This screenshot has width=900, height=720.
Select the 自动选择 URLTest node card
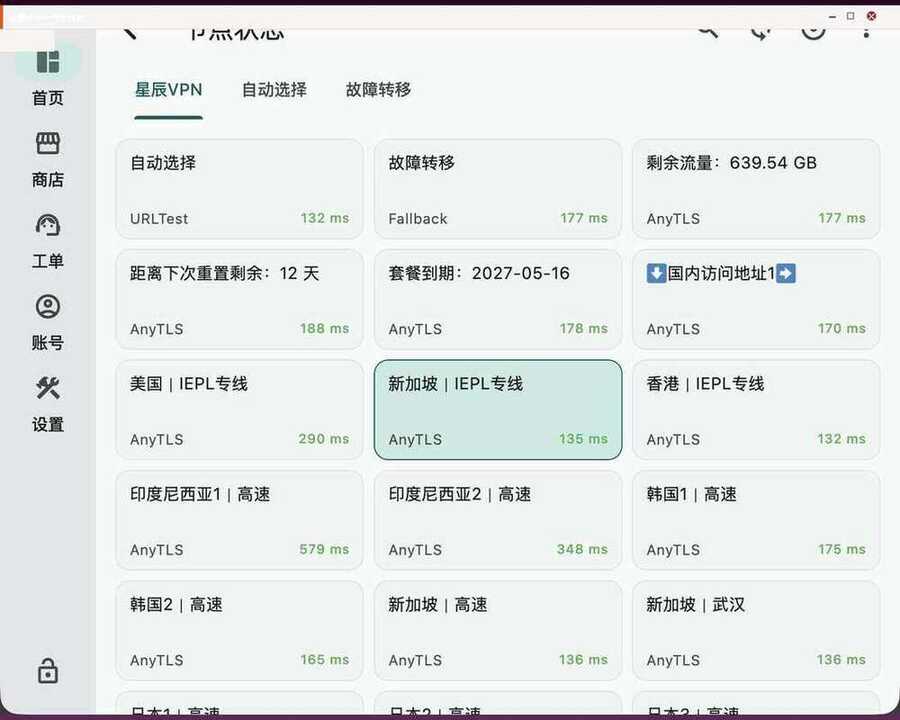click(x=239, y=189)
